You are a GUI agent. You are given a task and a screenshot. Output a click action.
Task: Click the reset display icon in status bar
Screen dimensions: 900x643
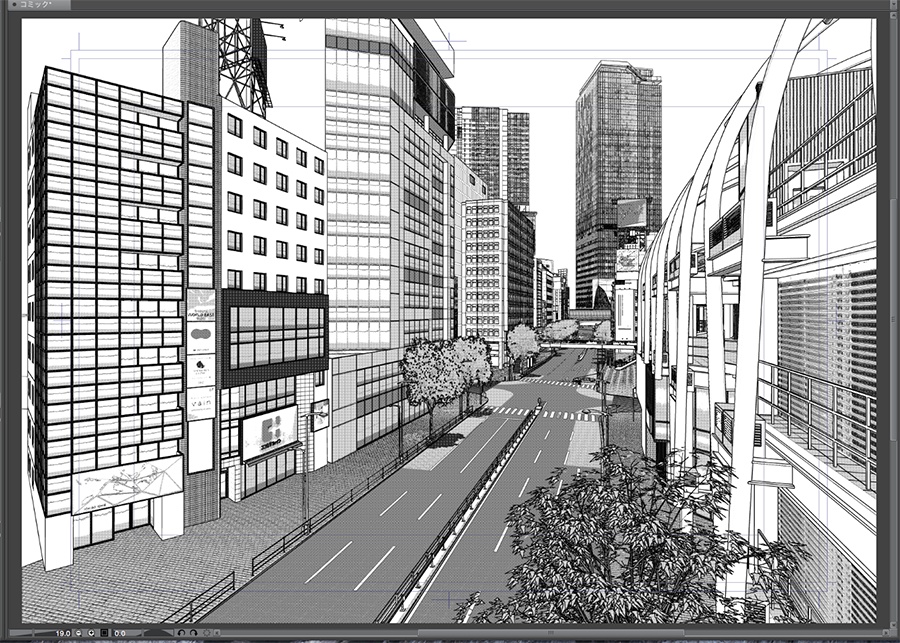click(204, 632)
